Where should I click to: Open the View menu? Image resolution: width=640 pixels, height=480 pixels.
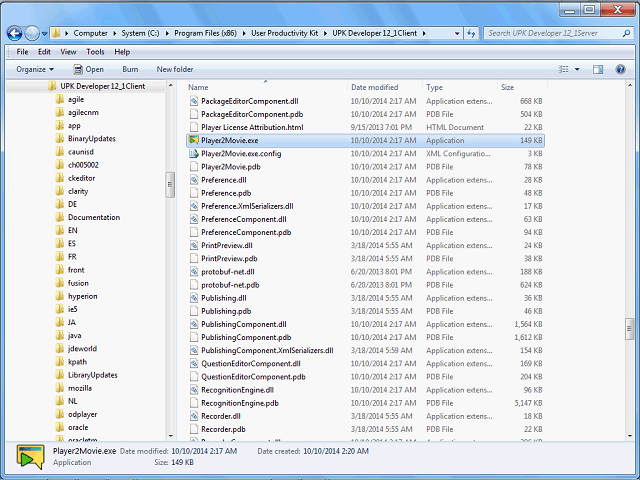[x=68, y=52]
